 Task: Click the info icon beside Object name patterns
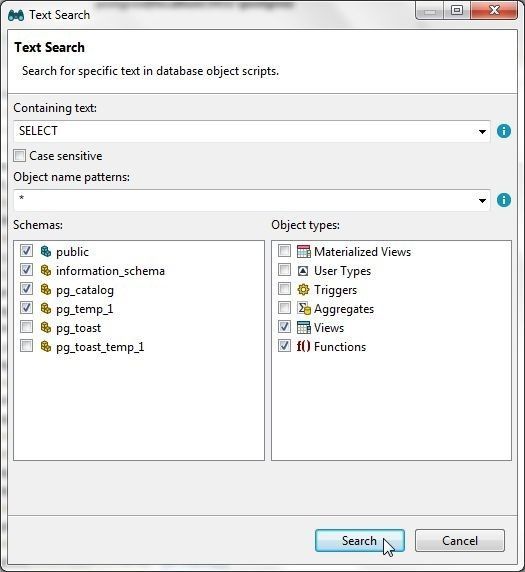click(x=504, y=200)
